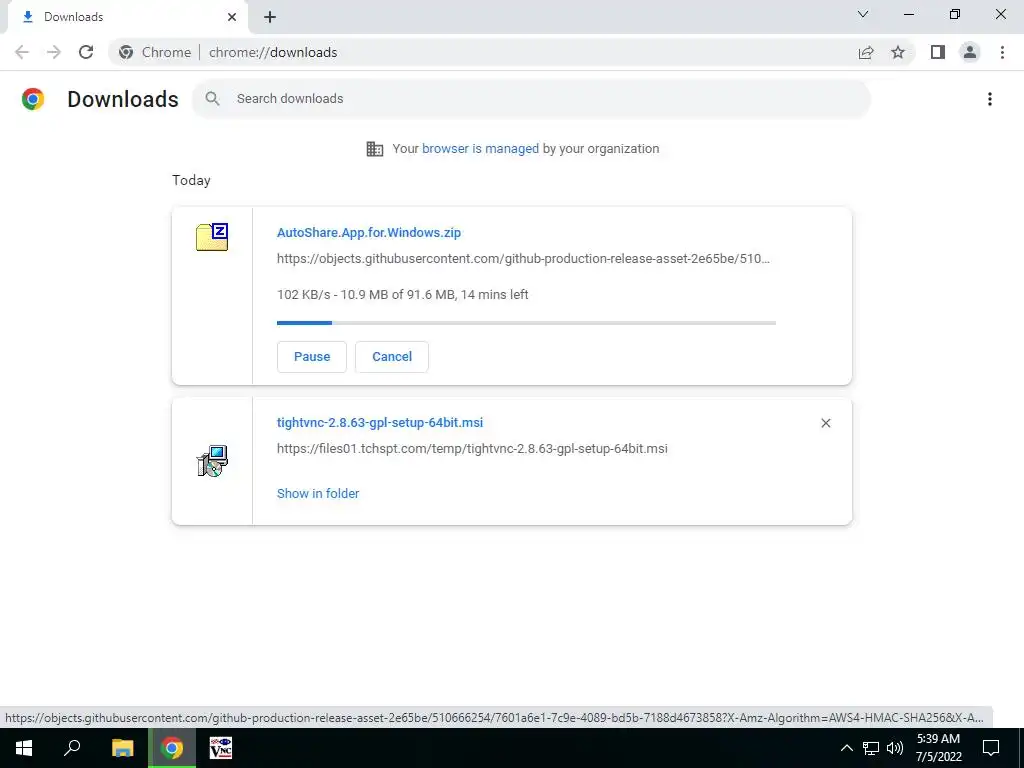Bookmark this tab with the star icon

click(898, 52)
